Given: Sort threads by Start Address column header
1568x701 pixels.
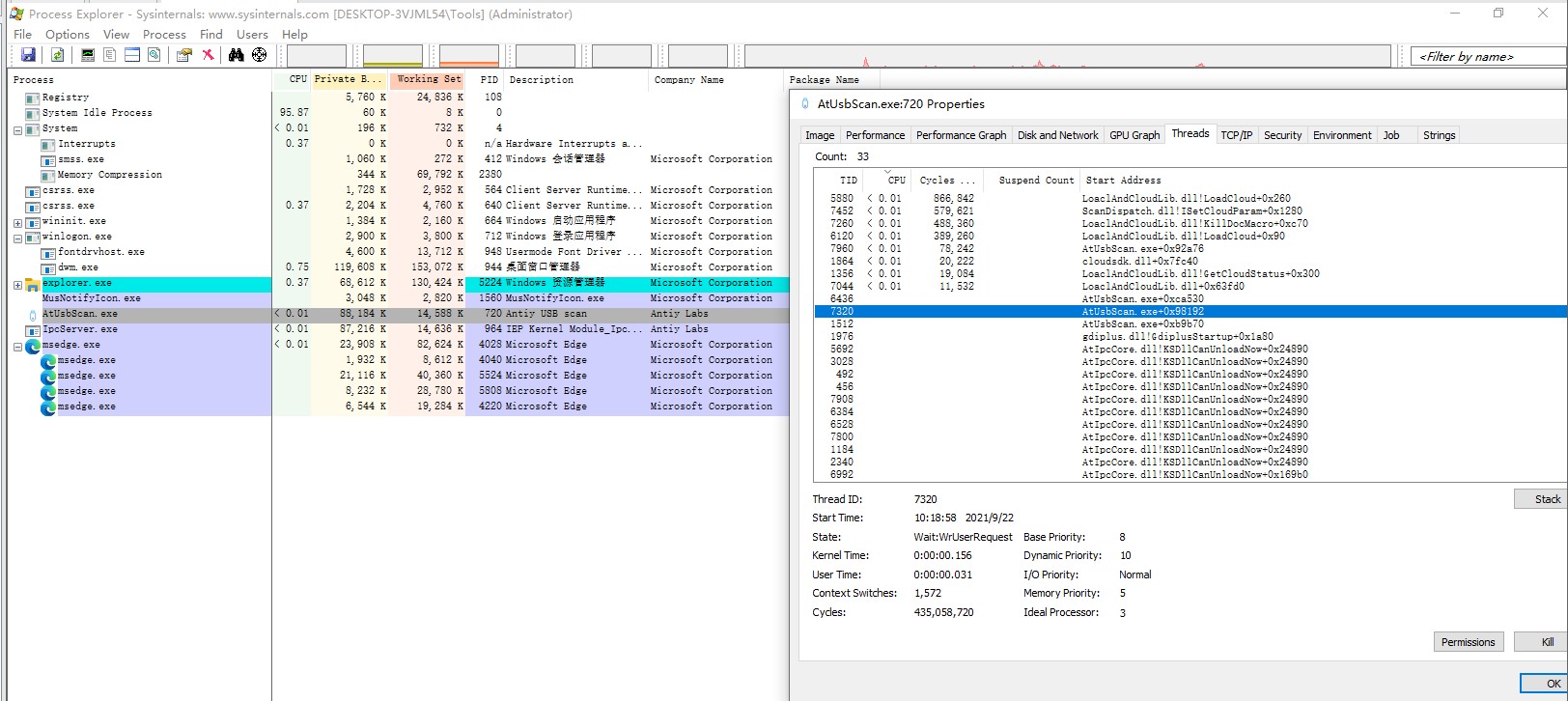Looking at the screenshot, I should pyautogui.click(x=1122, y=180).
